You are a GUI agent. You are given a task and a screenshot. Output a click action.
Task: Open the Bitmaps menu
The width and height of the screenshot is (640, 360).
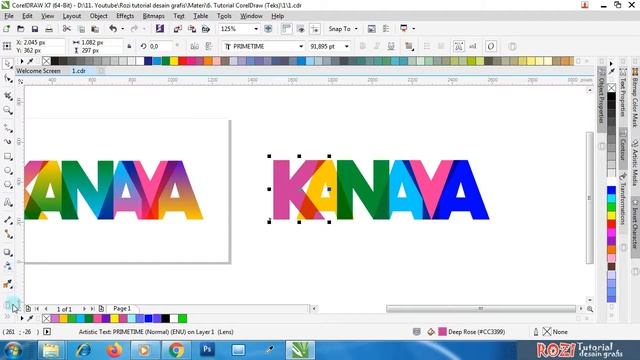click(x=153, y=16)
